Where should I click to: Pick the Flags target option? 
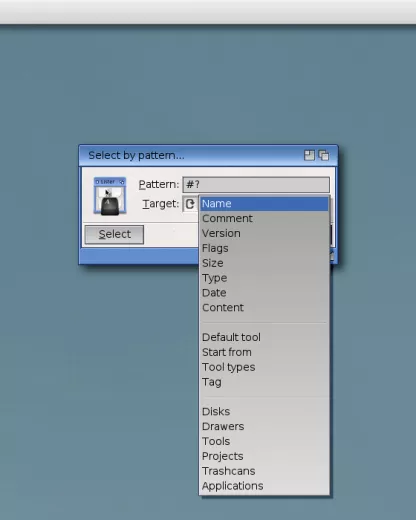(x=264, y=248)
